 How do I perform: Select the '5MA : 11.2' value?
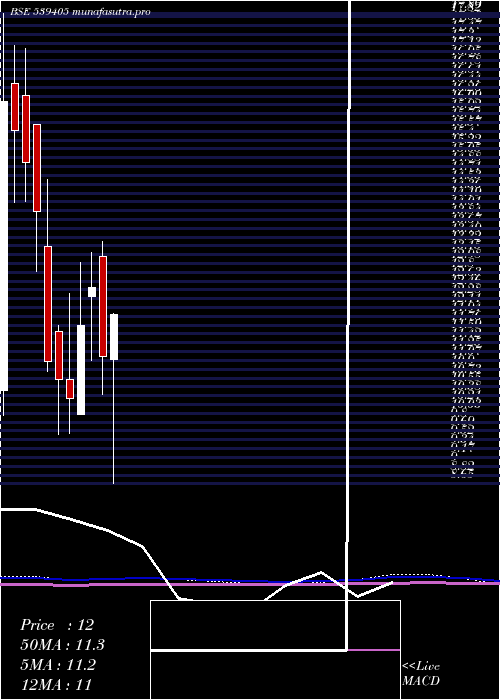(x=58, y=665)
